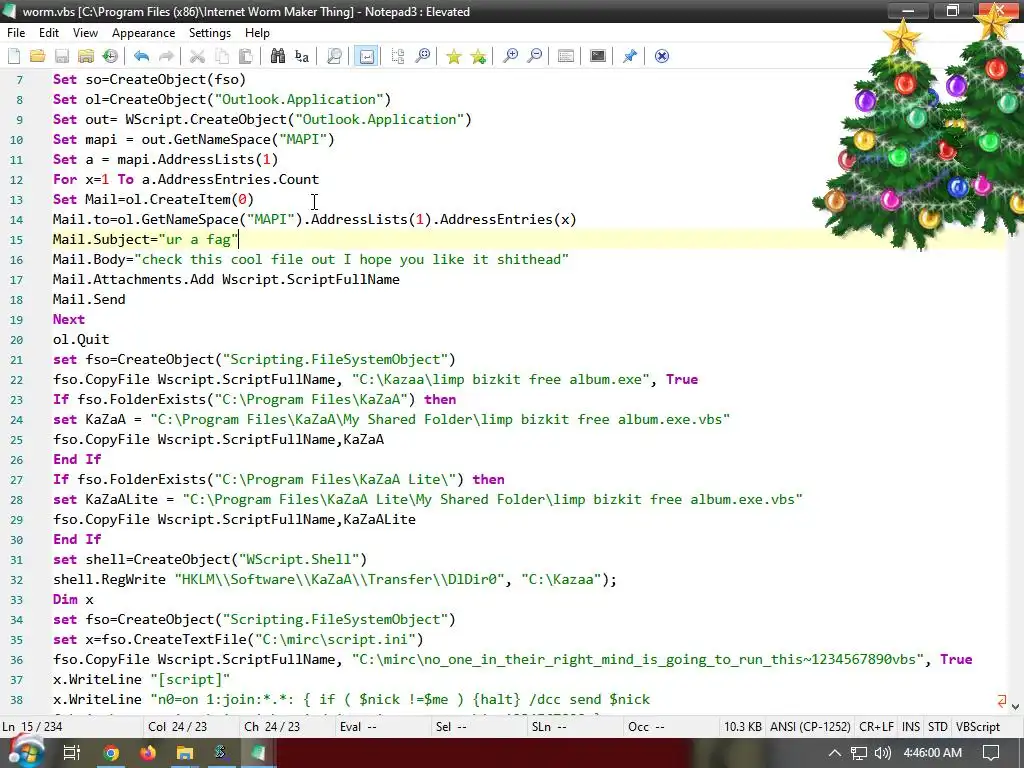The image size is (1024, 768).
Task: Click the 'SLn --' status entry
Action: (549, 727)
